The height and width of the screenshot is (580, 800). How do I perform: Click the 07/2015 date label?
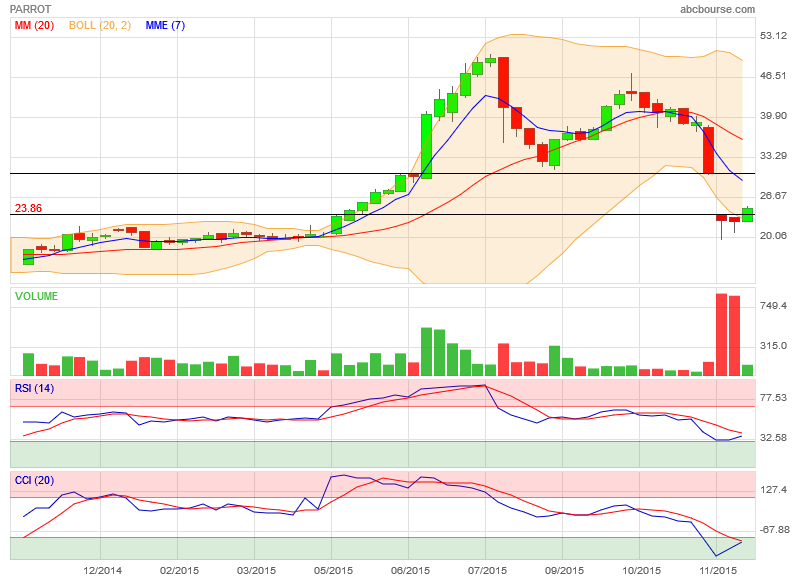[x=487, y=570]
